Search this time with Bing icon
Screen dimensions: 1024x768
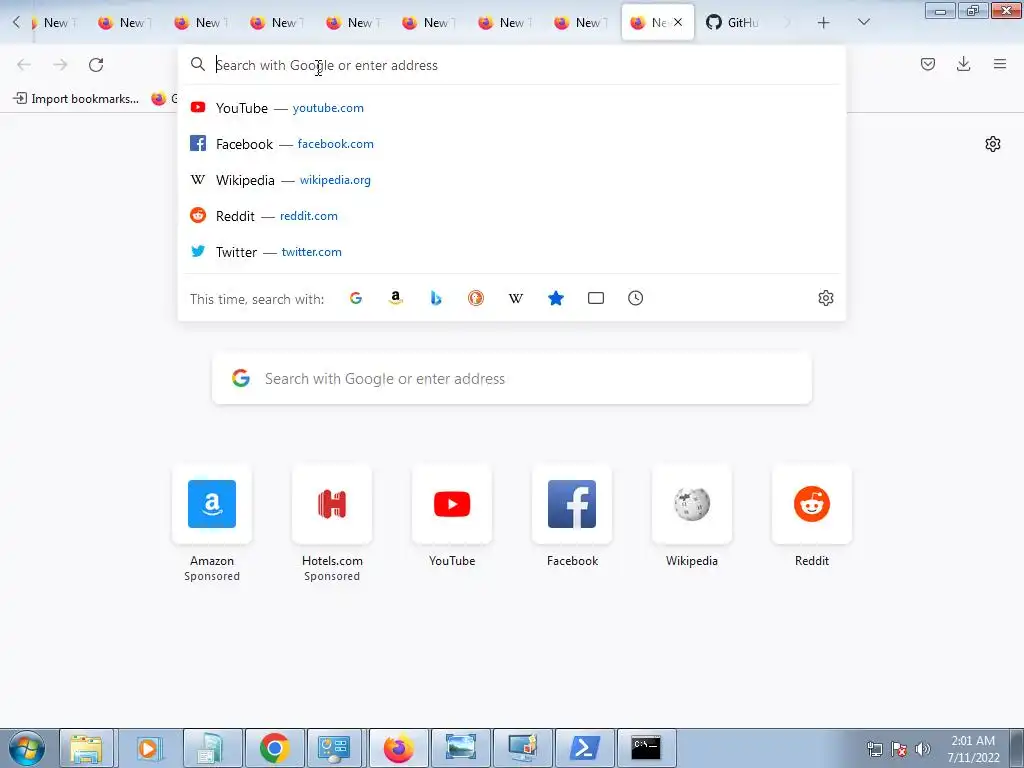(x=436, y=298)
